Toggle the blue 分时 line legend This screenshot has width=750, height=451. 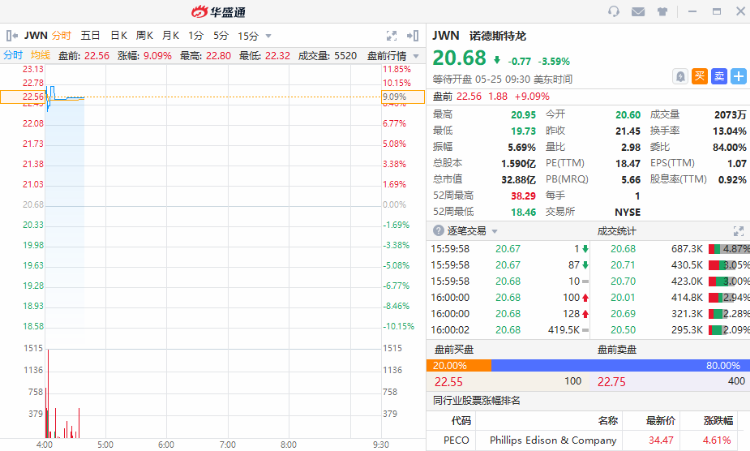[13, 55]
